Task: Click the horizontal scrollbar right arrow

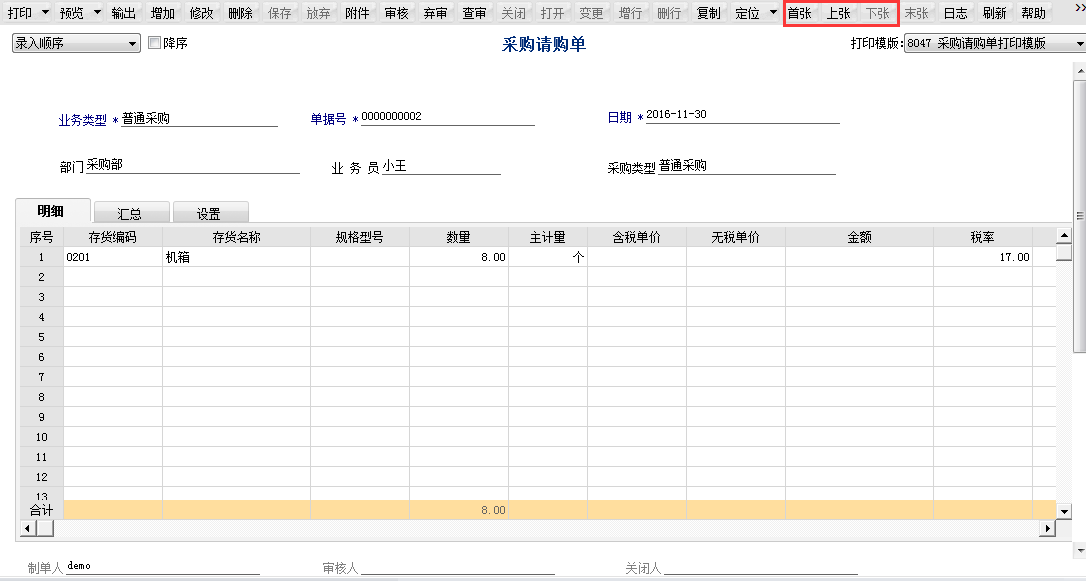Action: tap(1048, 528)
